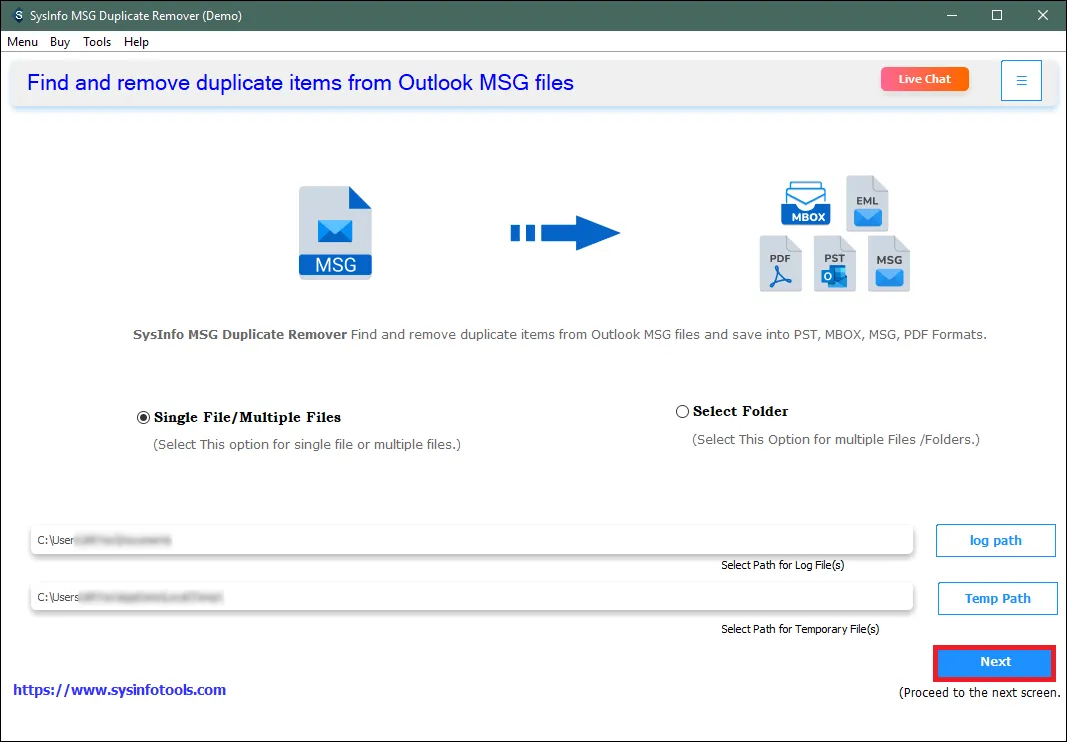Click Next to proceed
The width and height of the screenshot is (1067, 742).
click(994, 663)
